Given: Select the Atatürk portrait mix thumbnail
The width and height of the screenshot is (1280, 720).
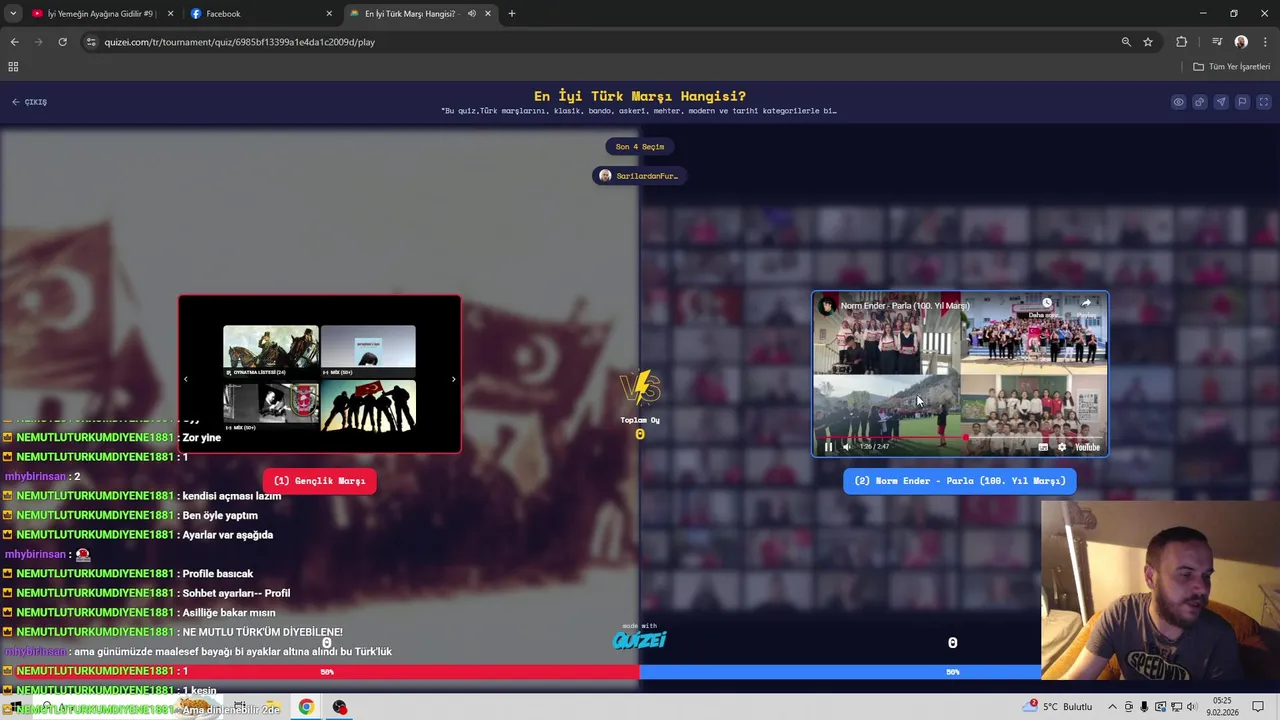Looking at the screenshot, I should [271, 406].
